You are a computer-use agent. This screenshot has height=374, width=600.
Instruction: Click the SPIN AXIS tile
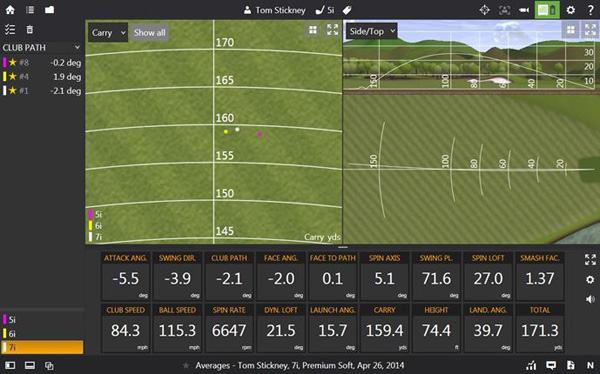(x=385, y=276)
